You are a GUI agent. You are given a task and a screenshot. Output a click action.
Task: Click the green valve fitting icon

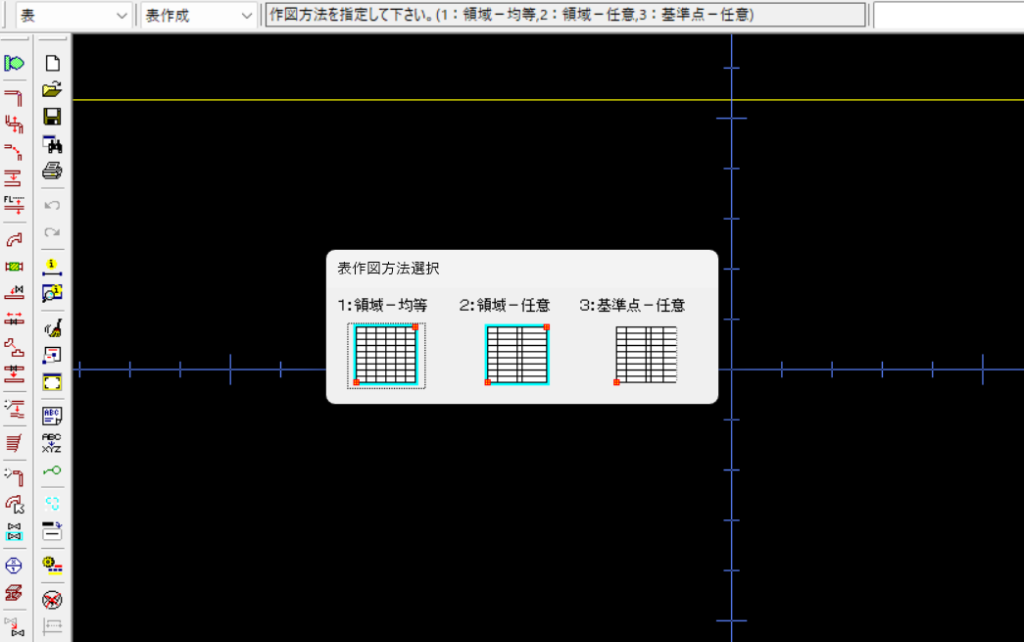pos(15,267)
